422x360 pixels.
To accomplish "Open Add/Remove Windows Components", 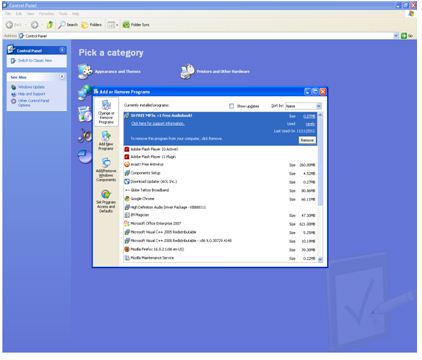I will (106, 170).
